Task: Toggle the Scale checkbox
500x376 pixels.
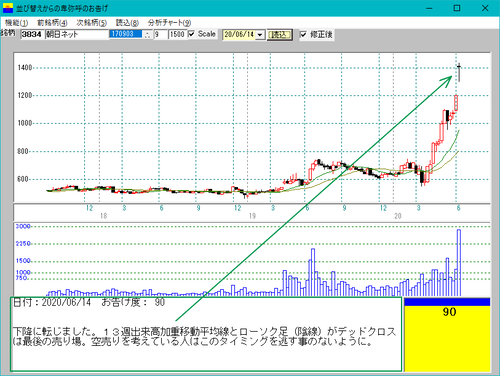Action: (x=191, y=34)
